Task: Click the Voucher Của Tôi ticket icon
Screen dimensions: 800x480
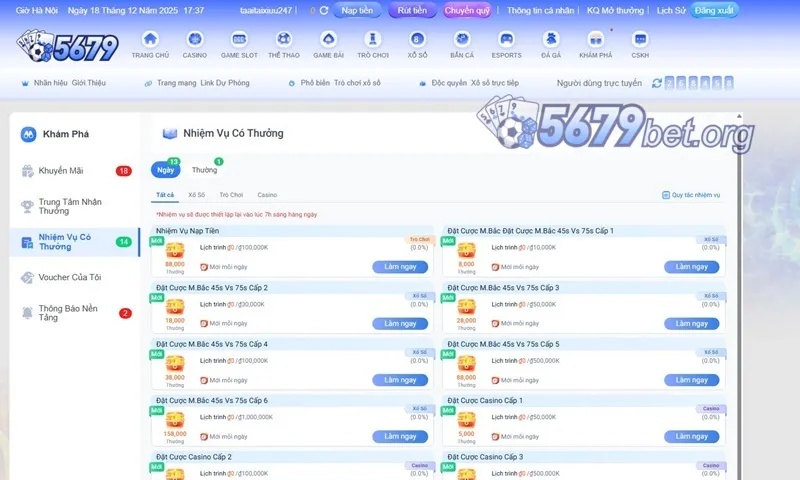Action: click(27, 277)
